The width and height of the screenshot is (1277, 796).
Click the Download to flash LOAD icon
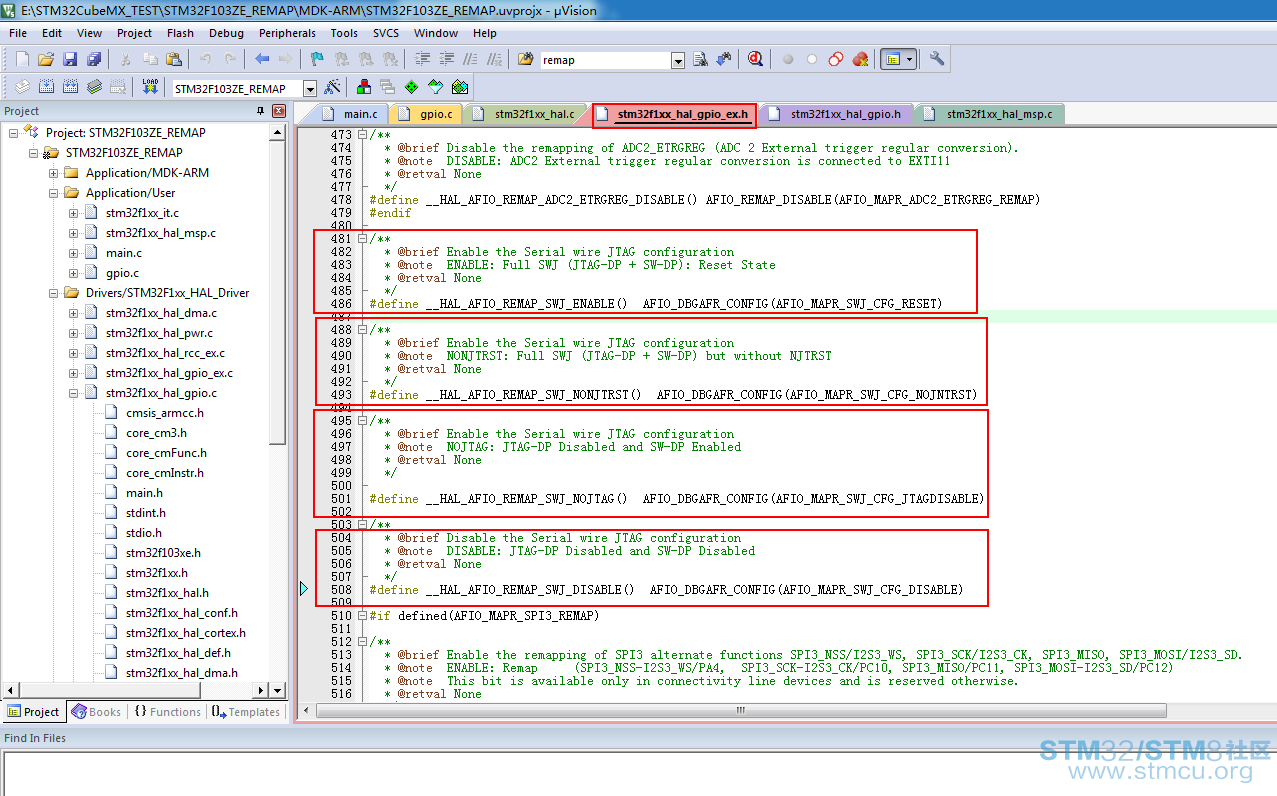pyautogui.click(x=150, y=87)
